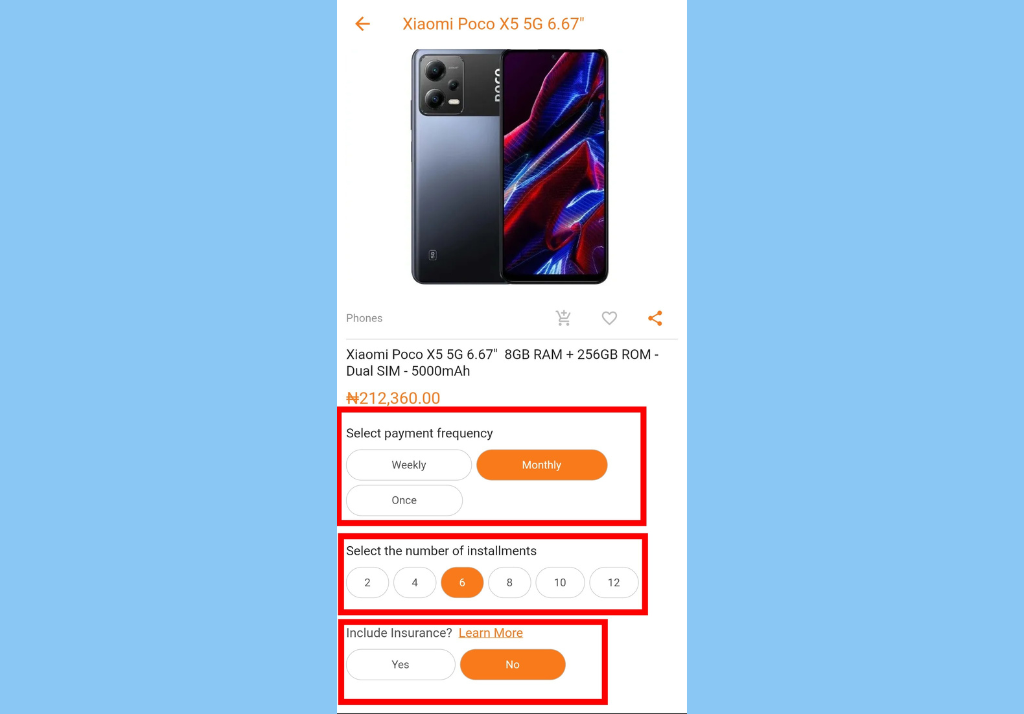Add phone to cart icon
The height and width of the screenshot is (714, 1024).
[563, 318]
